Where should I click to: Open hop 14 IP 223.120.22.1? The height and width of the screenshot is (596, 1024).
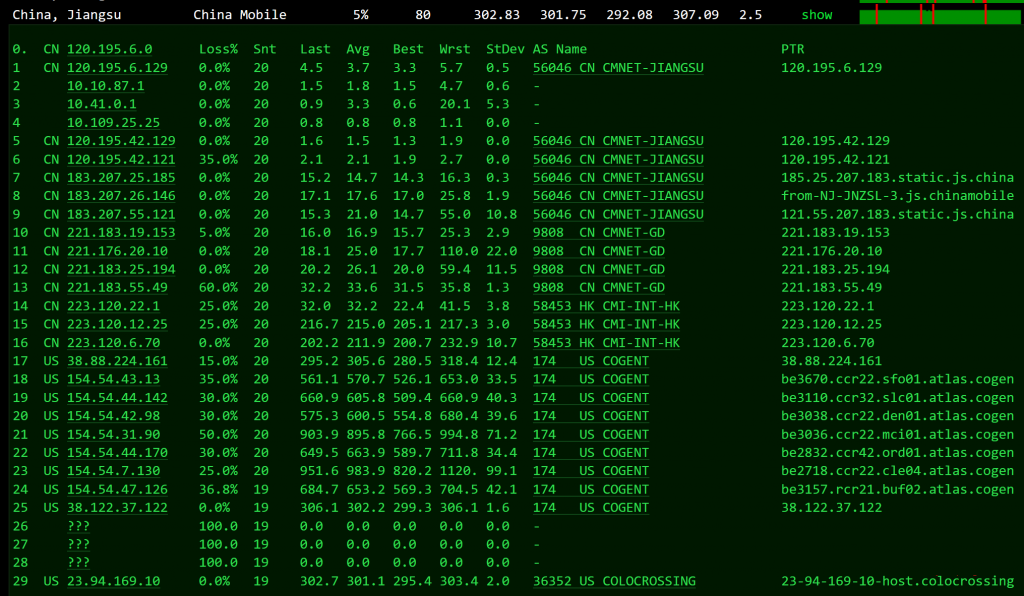[x=114, y=306]
